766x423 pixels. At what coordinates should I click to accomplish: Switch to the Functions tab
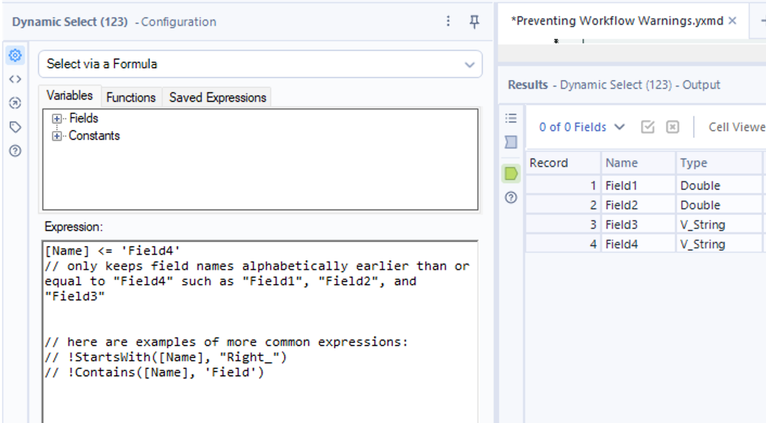pos(131,97)
